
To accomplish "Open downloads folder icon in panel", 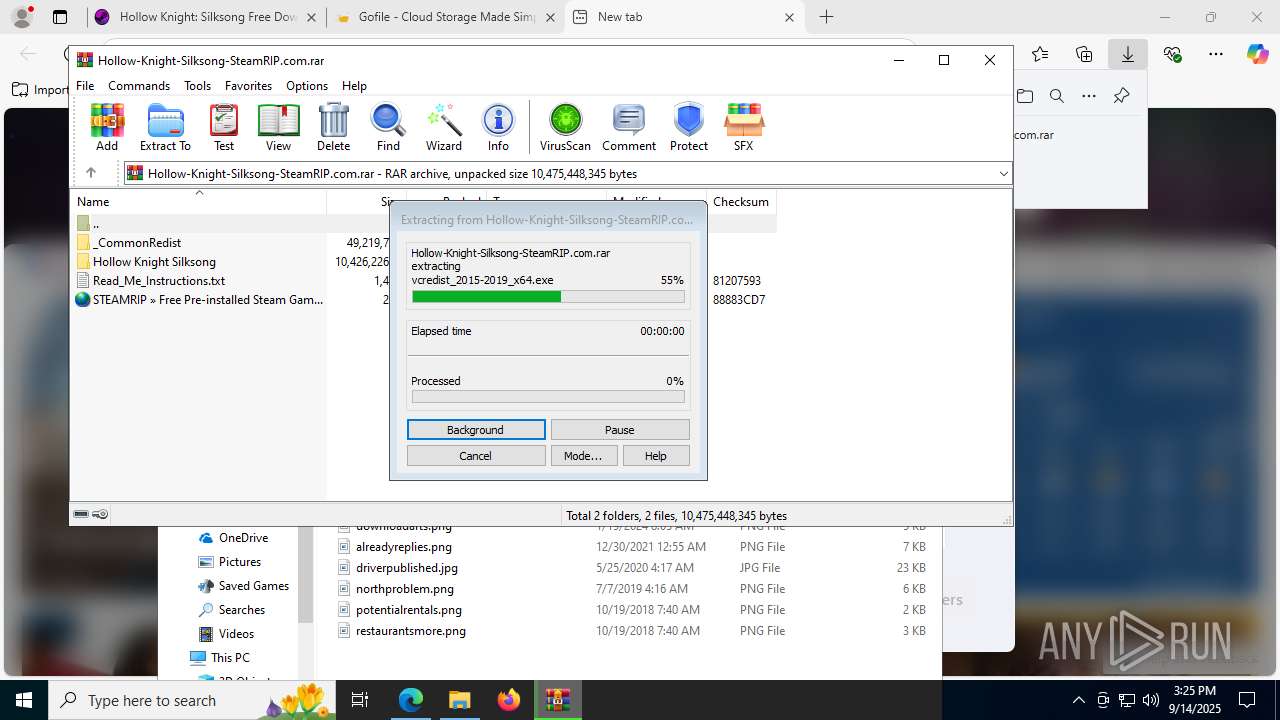I will pyautogui.click(x=1025, y=96).
